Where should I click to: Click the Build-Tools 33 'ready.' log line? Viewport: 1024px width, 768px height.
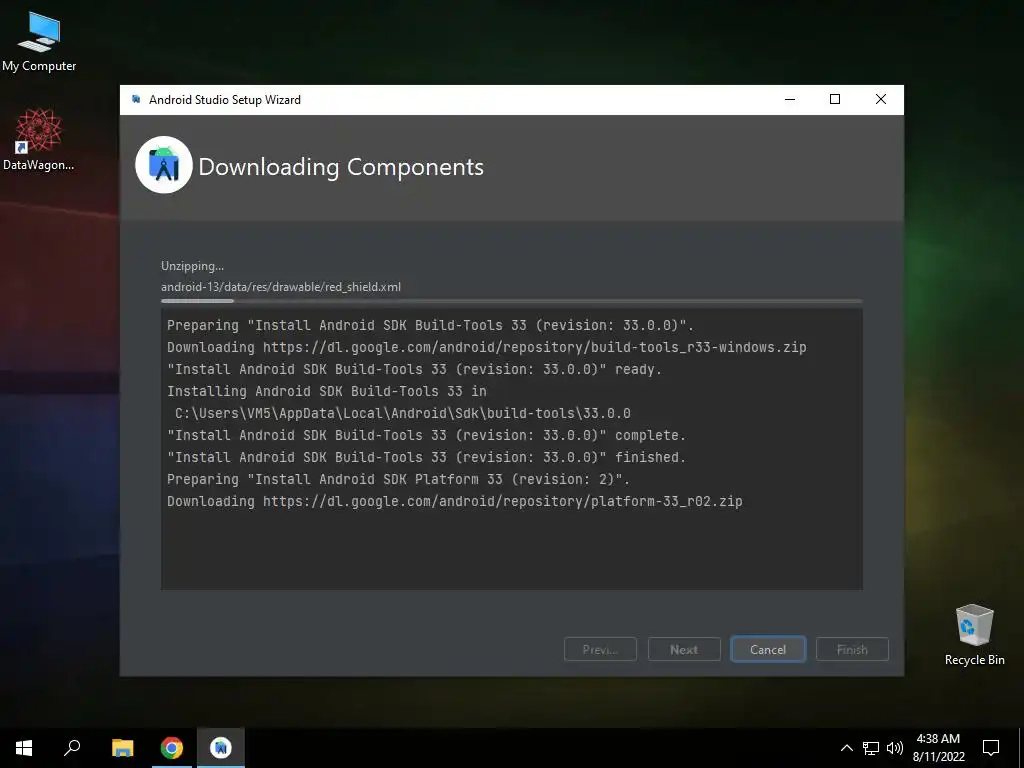415,370
